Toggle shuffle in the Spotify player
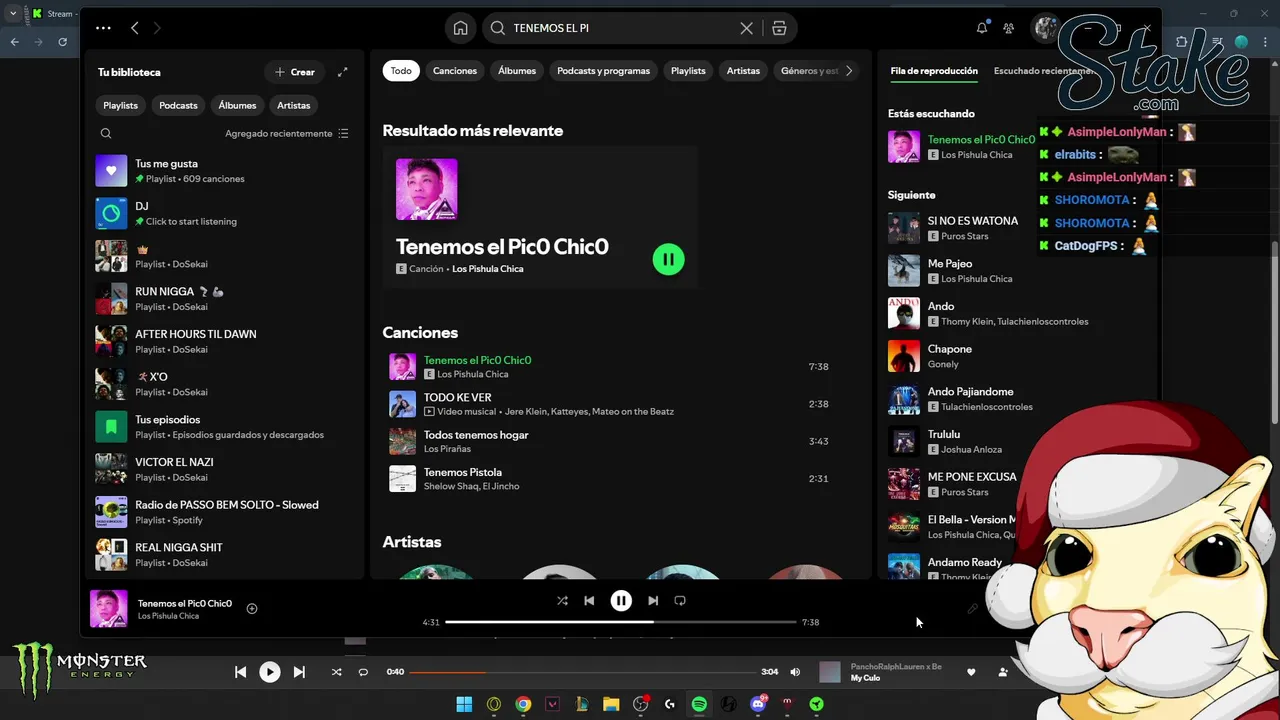The width and height of the screenshot is (1280, 720). [562, 600]
